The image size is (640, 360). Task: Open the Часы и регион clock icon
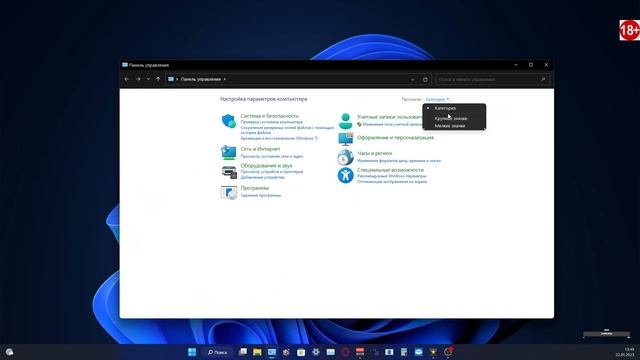(x=345, y=157)
